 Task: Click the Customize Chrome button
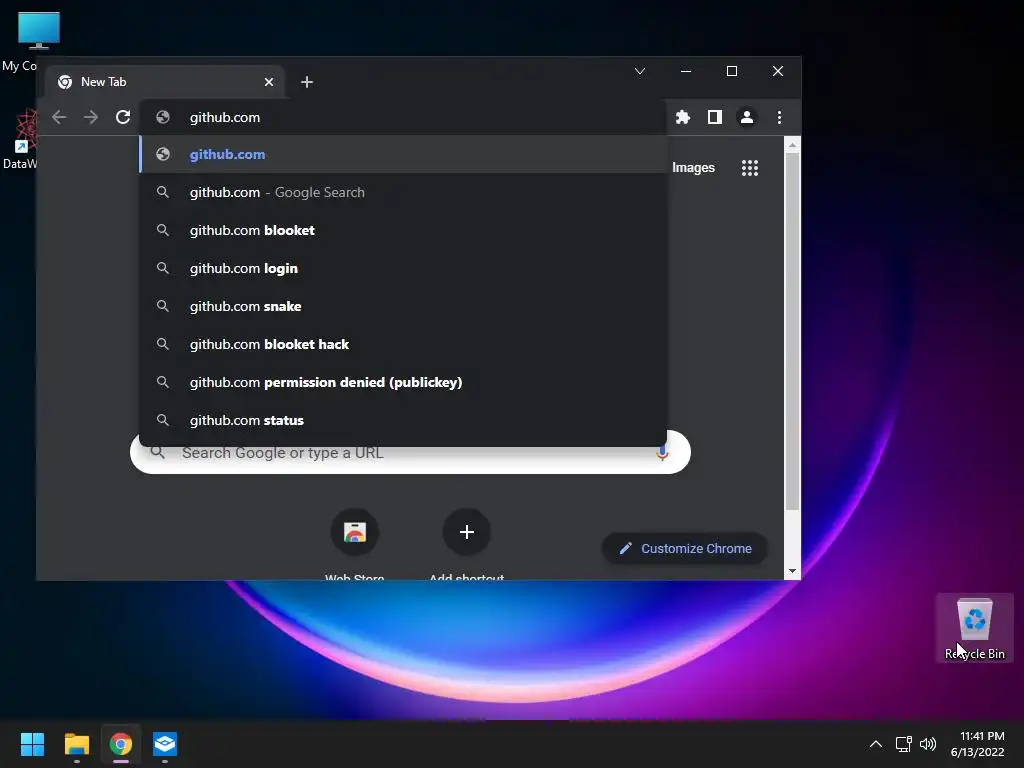pos(684,549)
